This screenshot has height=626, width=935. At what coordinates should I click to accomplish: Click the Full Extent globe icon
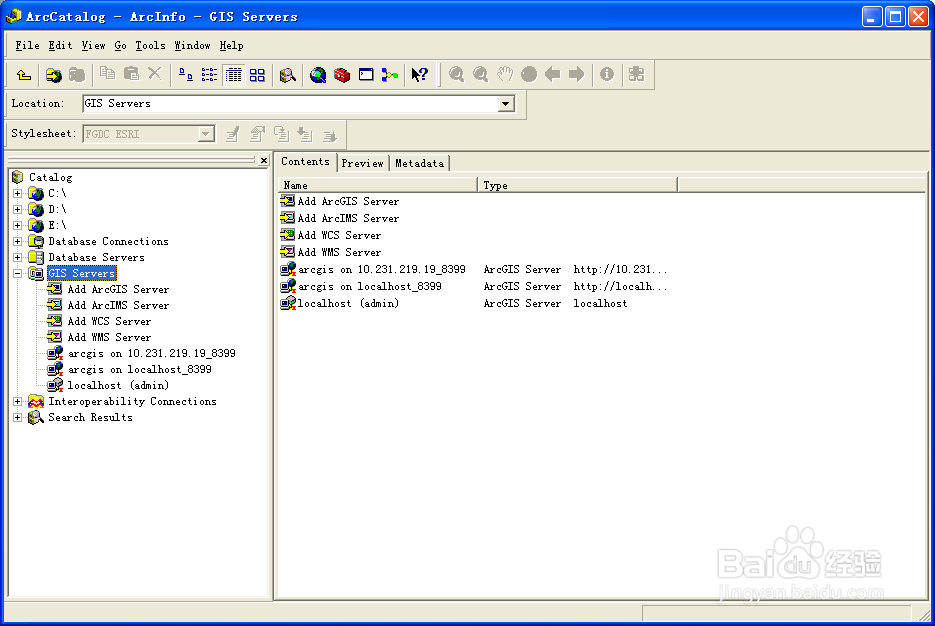coord(529,75)
